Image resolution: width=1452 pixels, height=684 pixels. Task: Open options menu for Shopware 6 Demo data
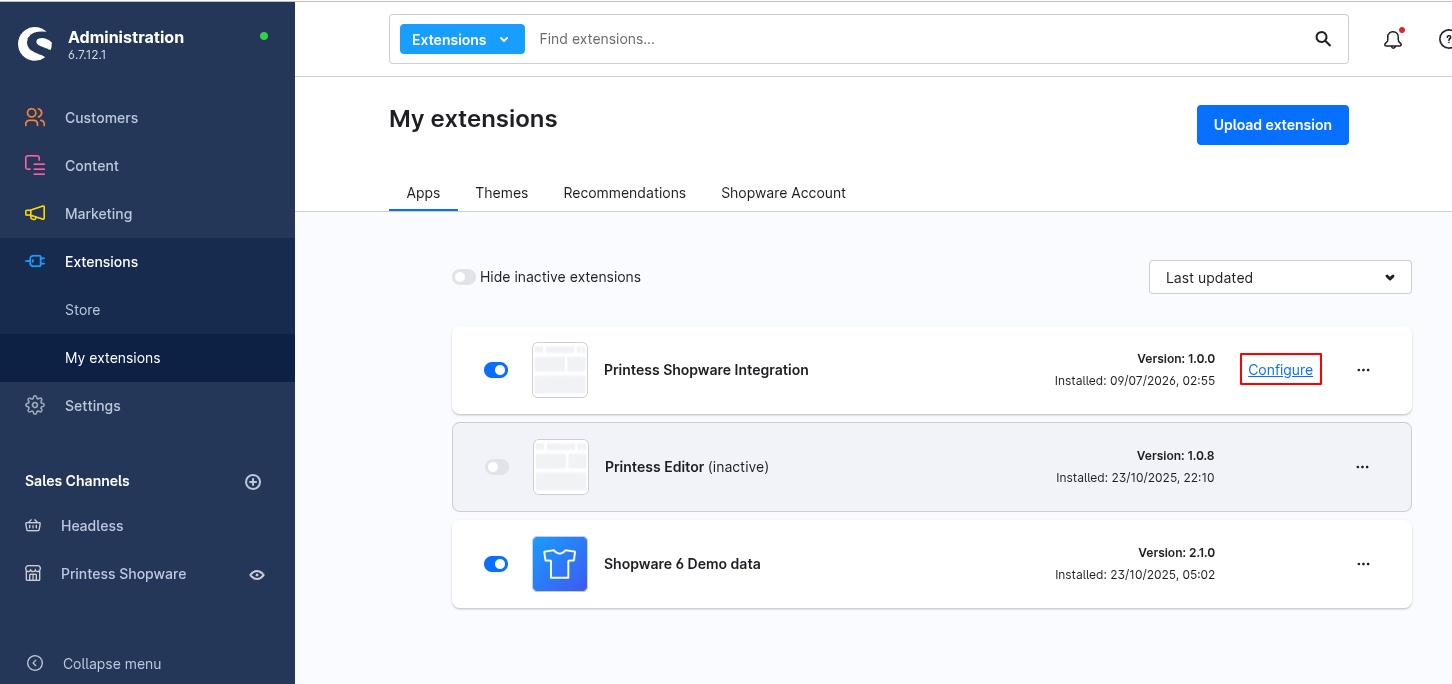click(x=1363, y=564)
